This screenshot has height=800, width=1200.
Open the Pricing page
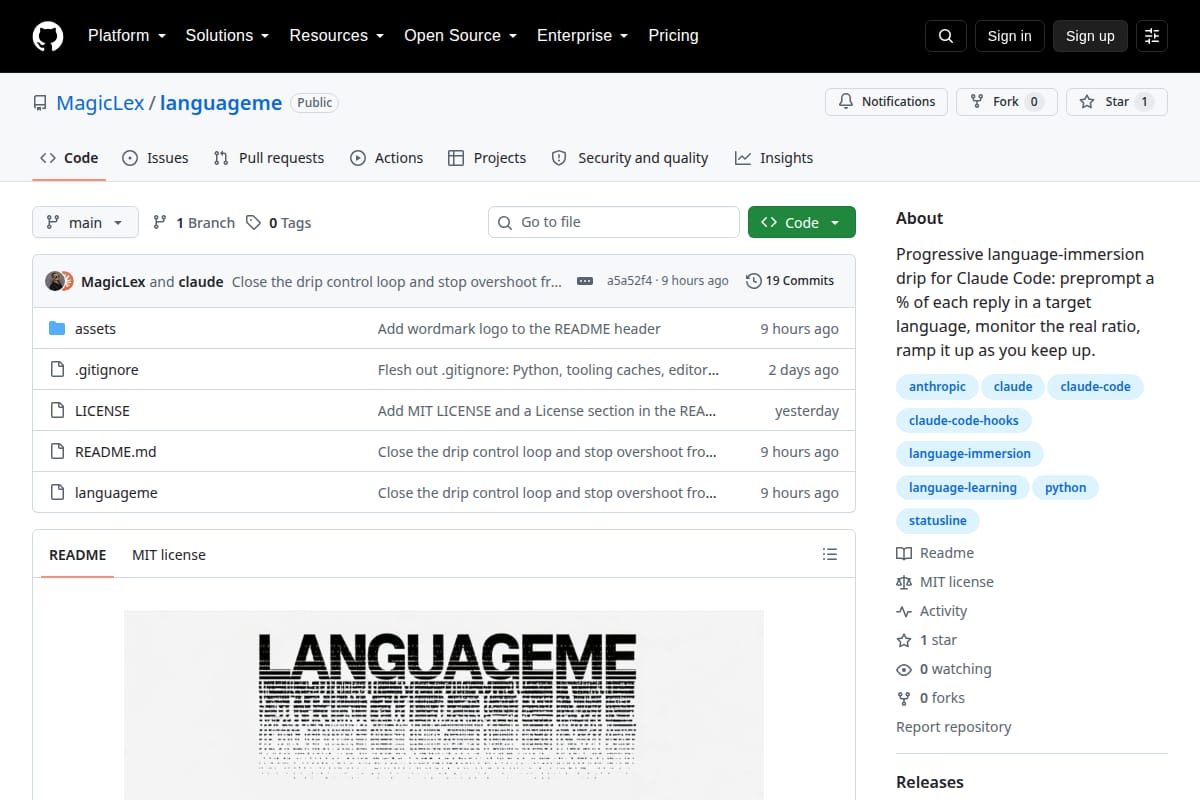[x=673, y=35]
